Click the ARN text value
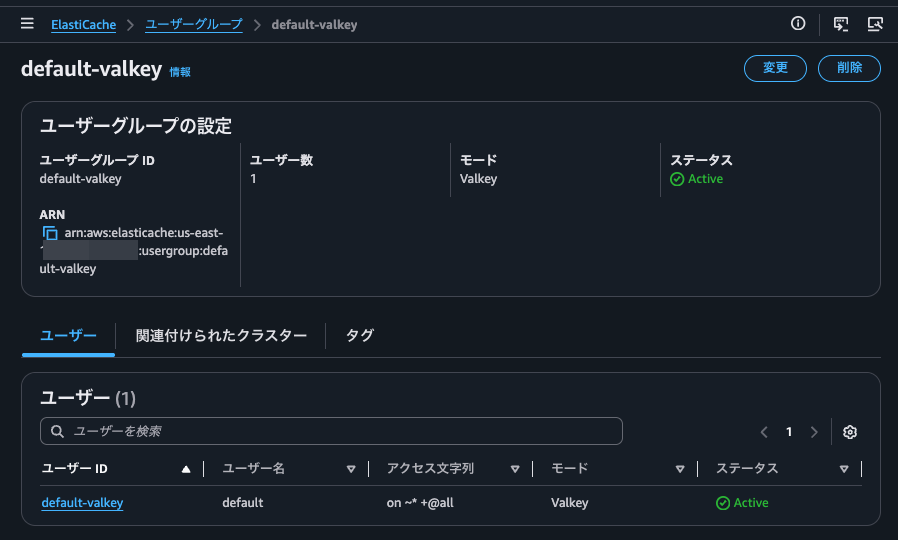Viewport: 898px width, 540px height. pyautogui.click(x=133, y=251)
